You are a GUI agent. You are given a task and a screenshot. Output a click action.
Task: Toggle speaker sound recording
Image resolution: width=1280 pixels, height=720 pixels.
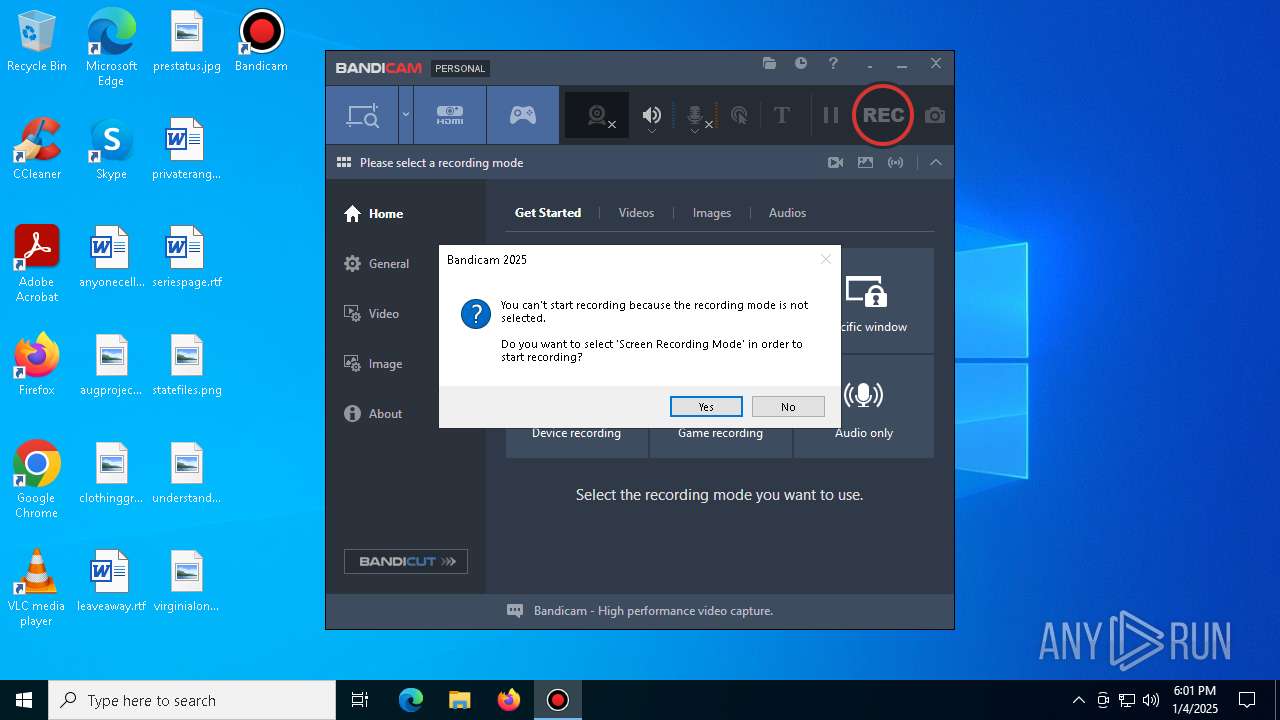[652, 116]
